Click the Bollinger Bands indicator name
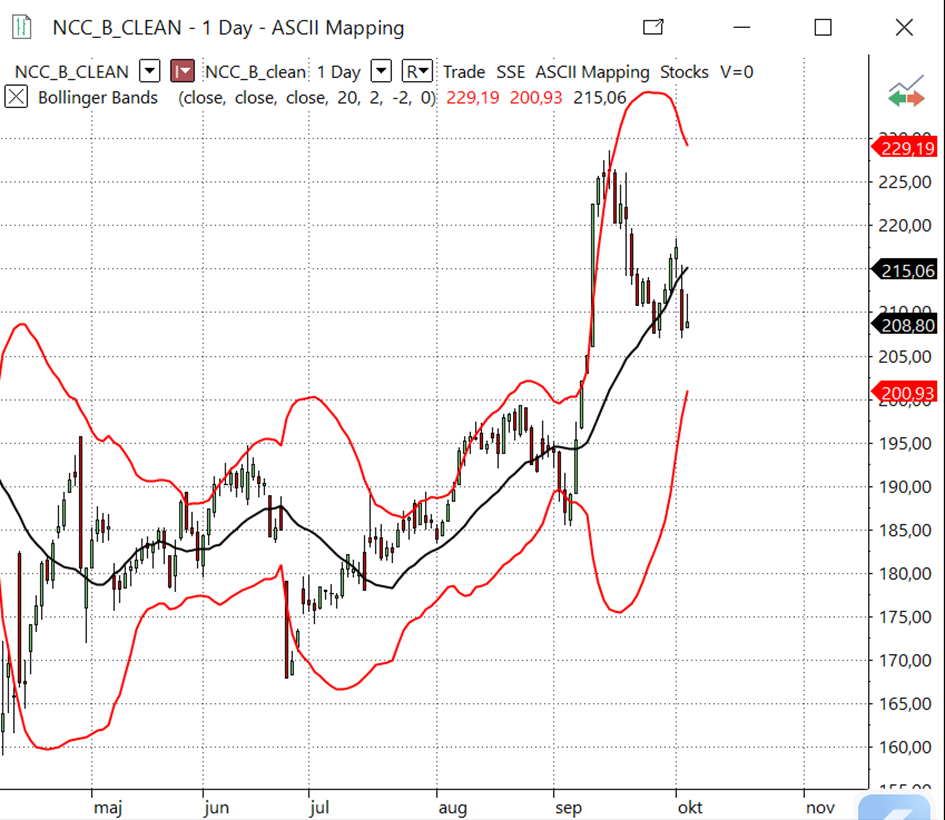This screenshot has width=945, height=820. pos(97,98)
